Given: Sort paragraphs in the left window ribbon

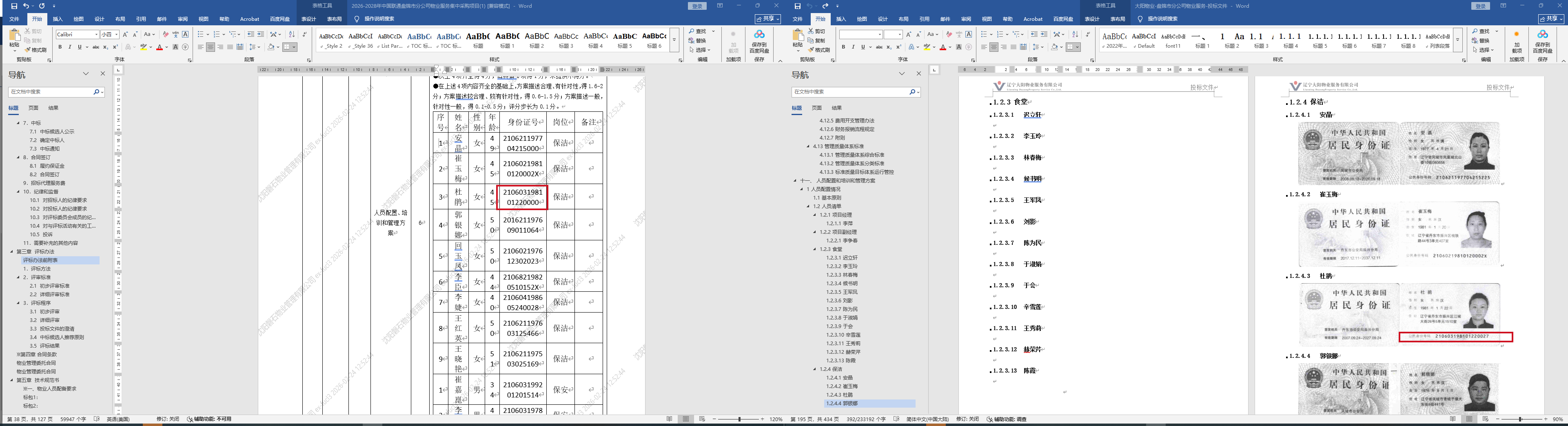Looking at the screenshot, I should click(x=292, y=35).
